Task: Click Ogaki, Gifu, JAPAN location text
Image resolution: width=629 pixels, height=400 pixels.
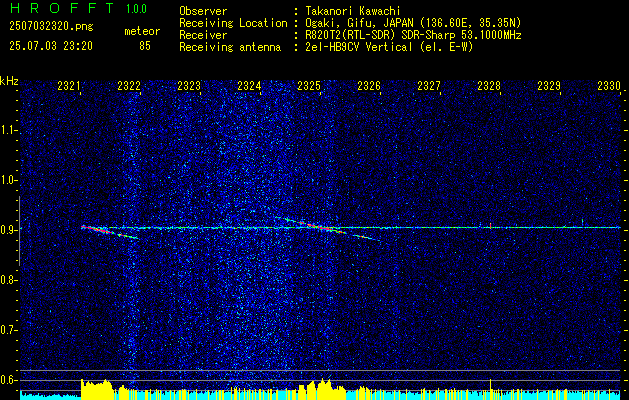Action: point(413,23)
